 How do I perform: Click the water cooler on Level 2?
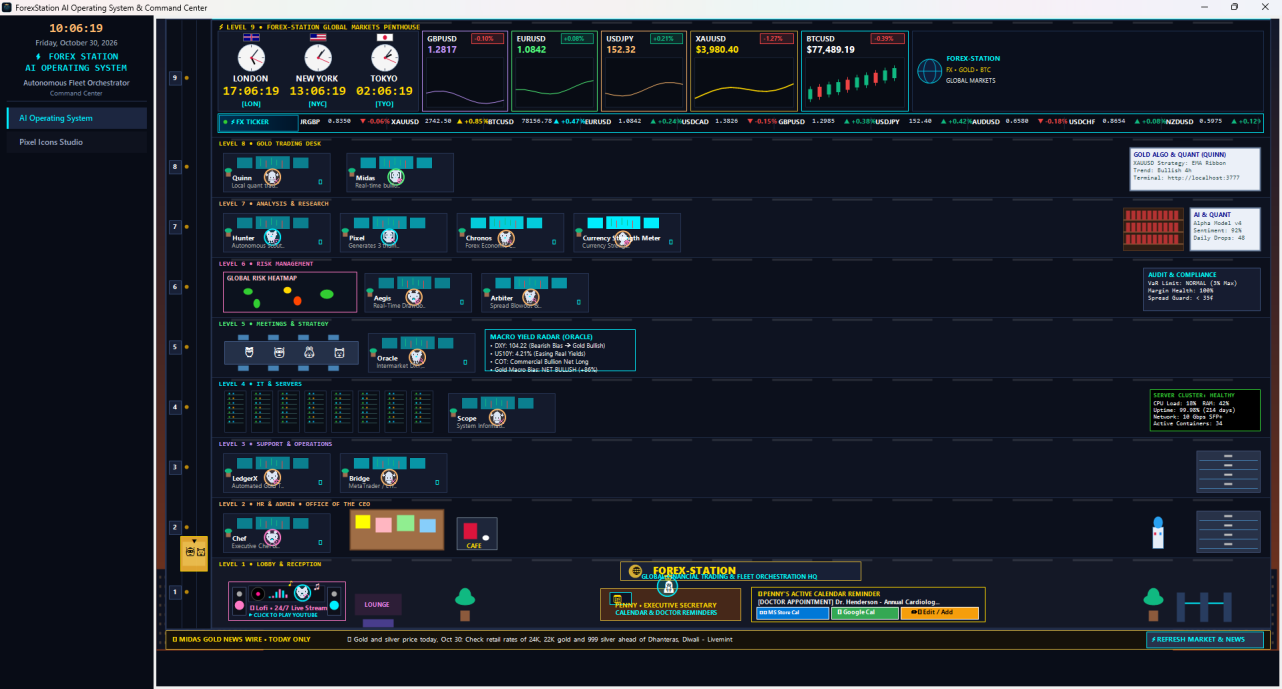pyautogui.click(x=1158, y=532)
